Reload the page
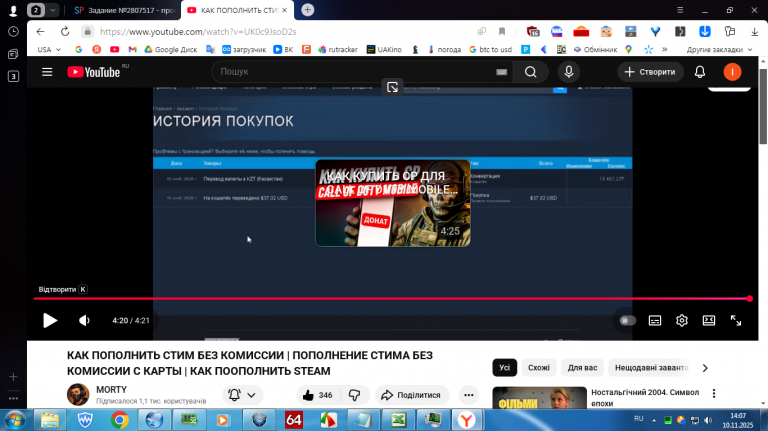768x431 pixels. (65, 31)
